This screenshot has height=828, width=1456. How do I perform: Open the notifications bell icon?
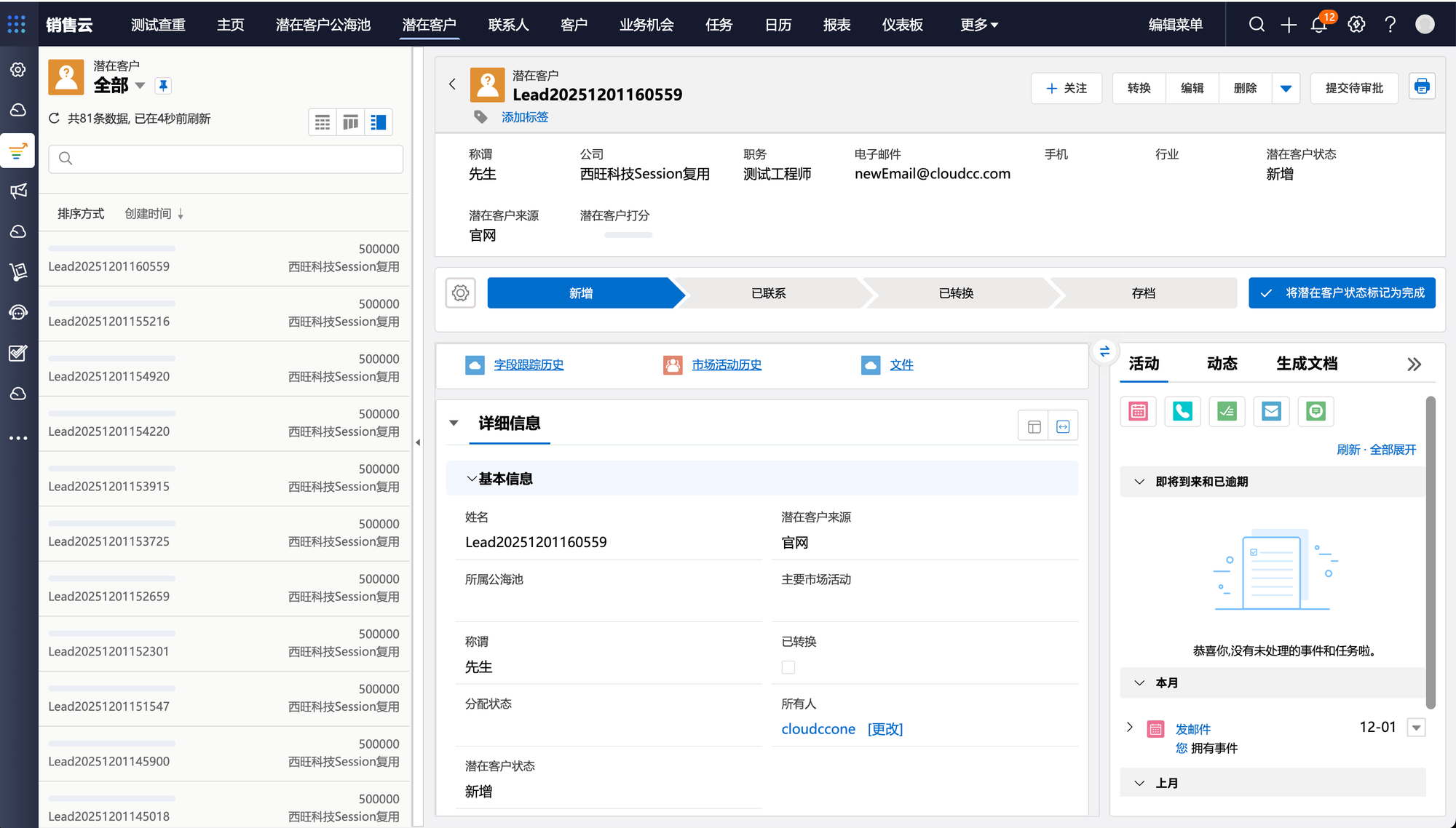pos(1318,25)
